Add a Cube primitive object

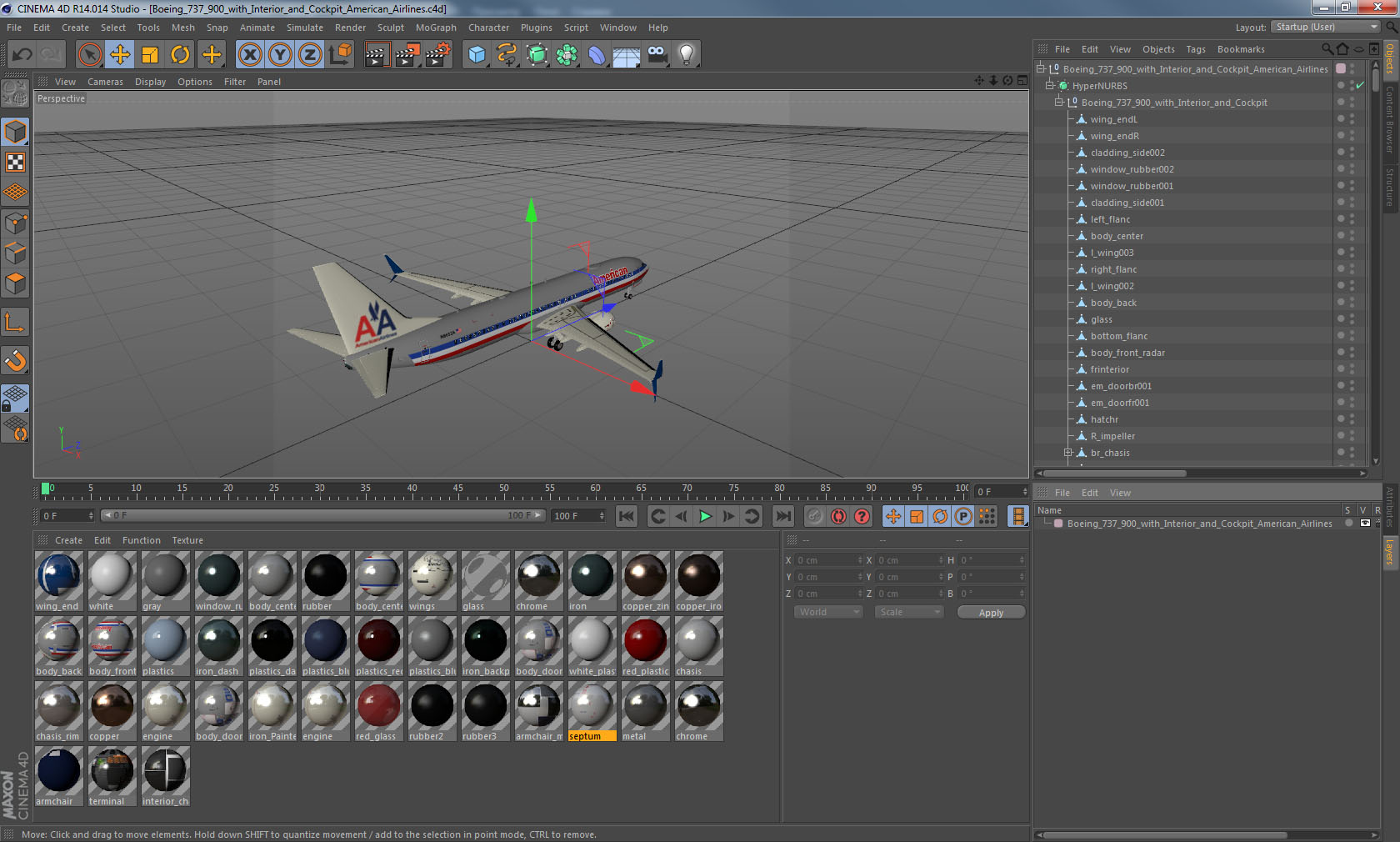(x=477, y=55)
